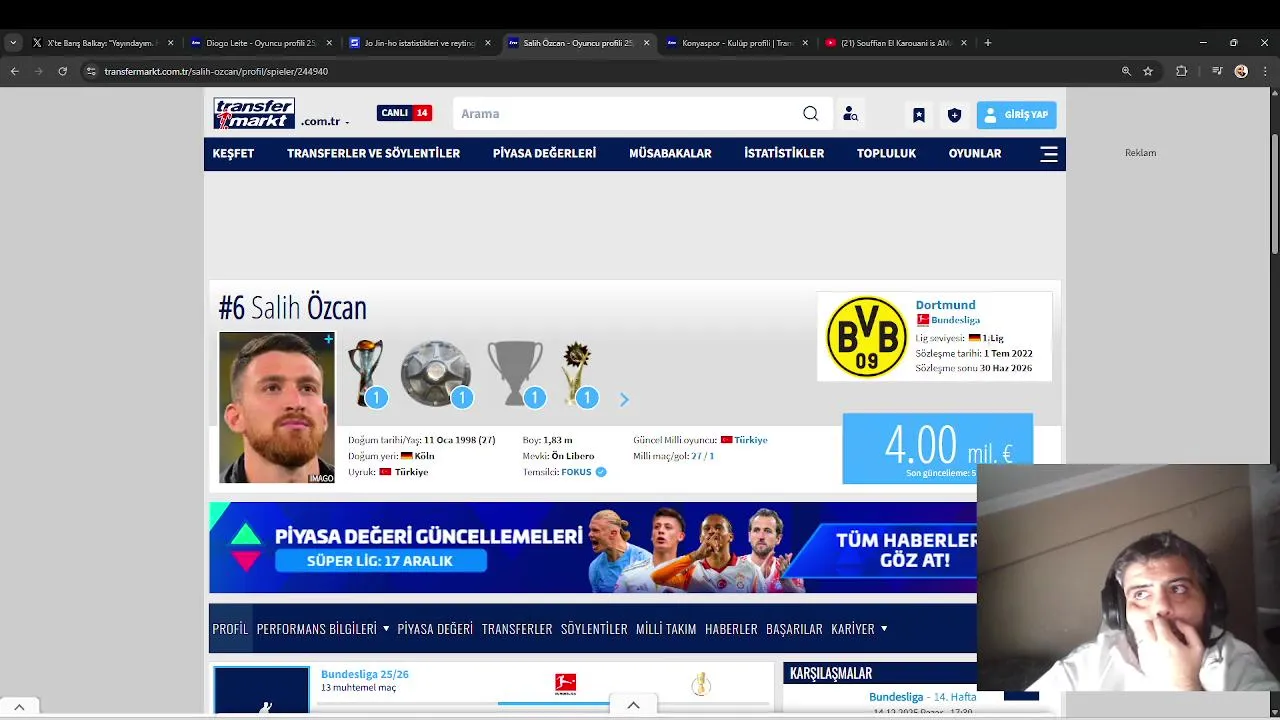The height and width of the screenshot is (720, 1280).
Task: Click the Bundesliga 14. Hafta link
Action: tap(922, 697)
